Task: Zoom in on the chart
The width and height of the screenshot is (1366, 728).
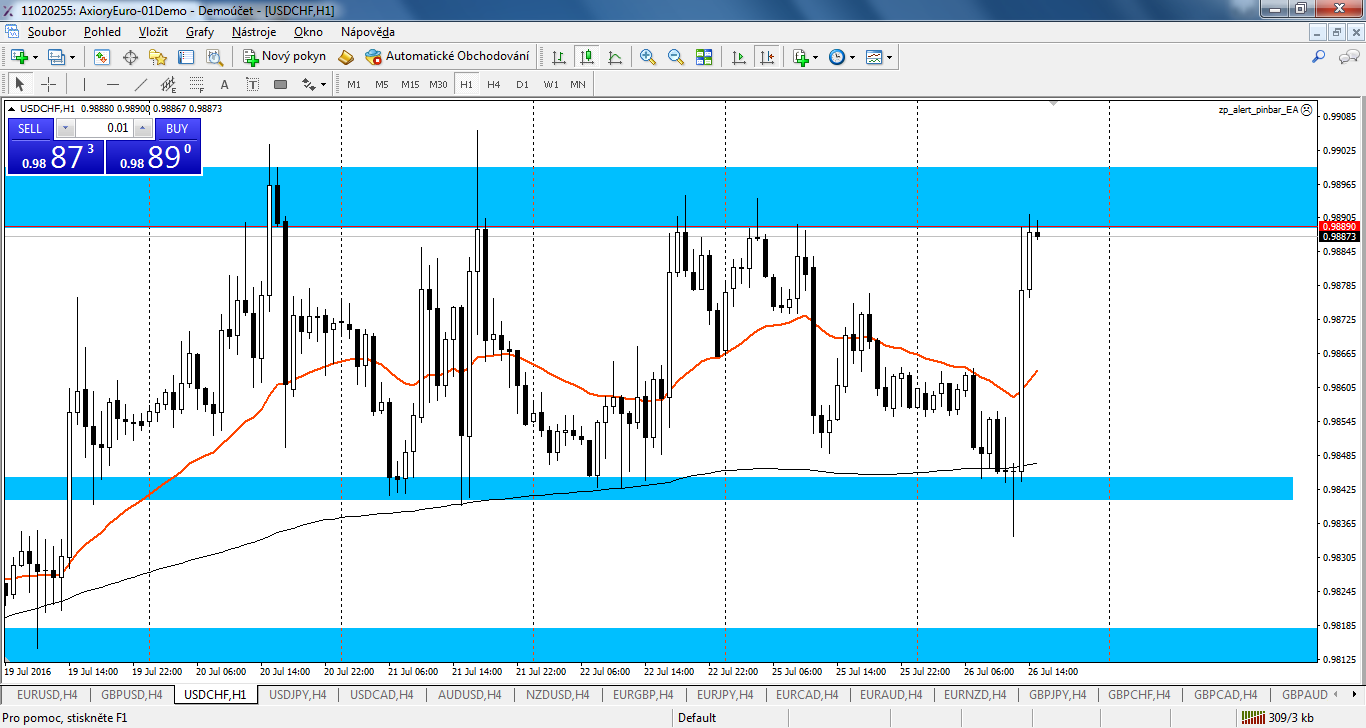Action: point(648,57)
